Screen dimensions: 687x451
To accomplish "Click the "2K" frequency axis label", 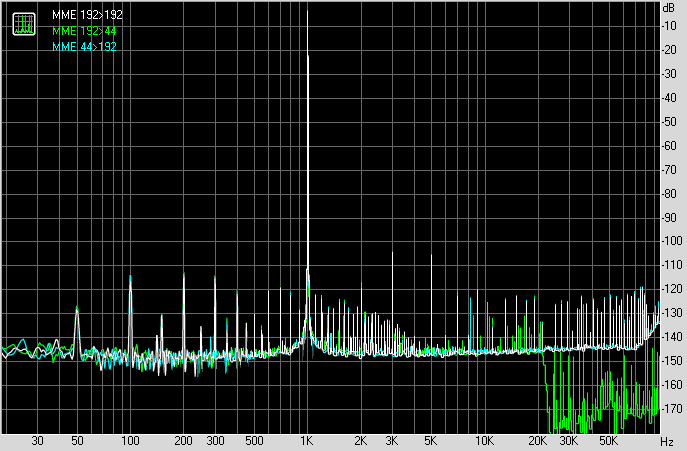I will click(x=360, y=441).
